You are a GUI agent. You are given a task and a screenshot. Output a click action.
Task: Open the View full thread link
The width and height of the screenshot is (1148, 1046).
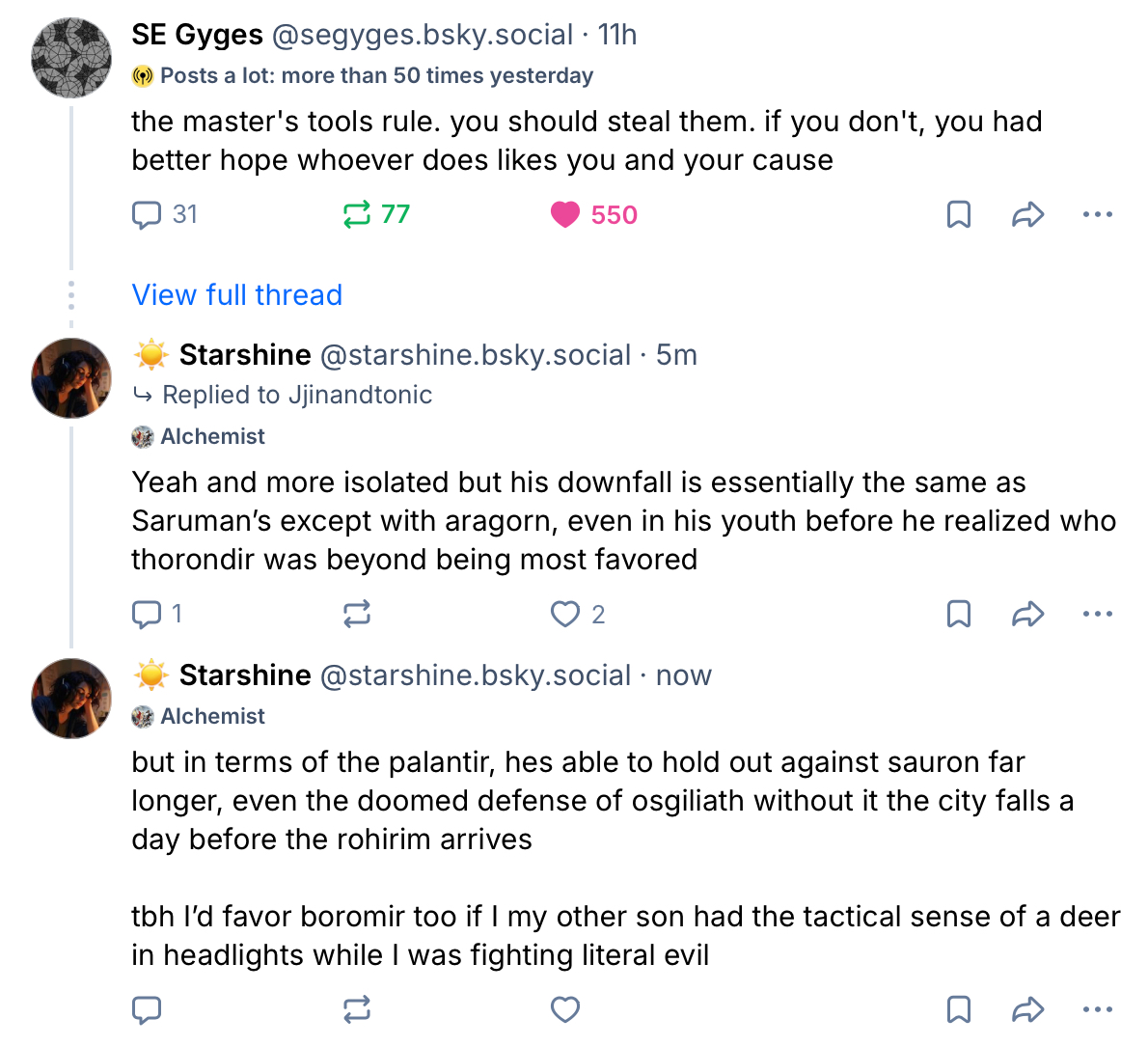pos(237,295)
